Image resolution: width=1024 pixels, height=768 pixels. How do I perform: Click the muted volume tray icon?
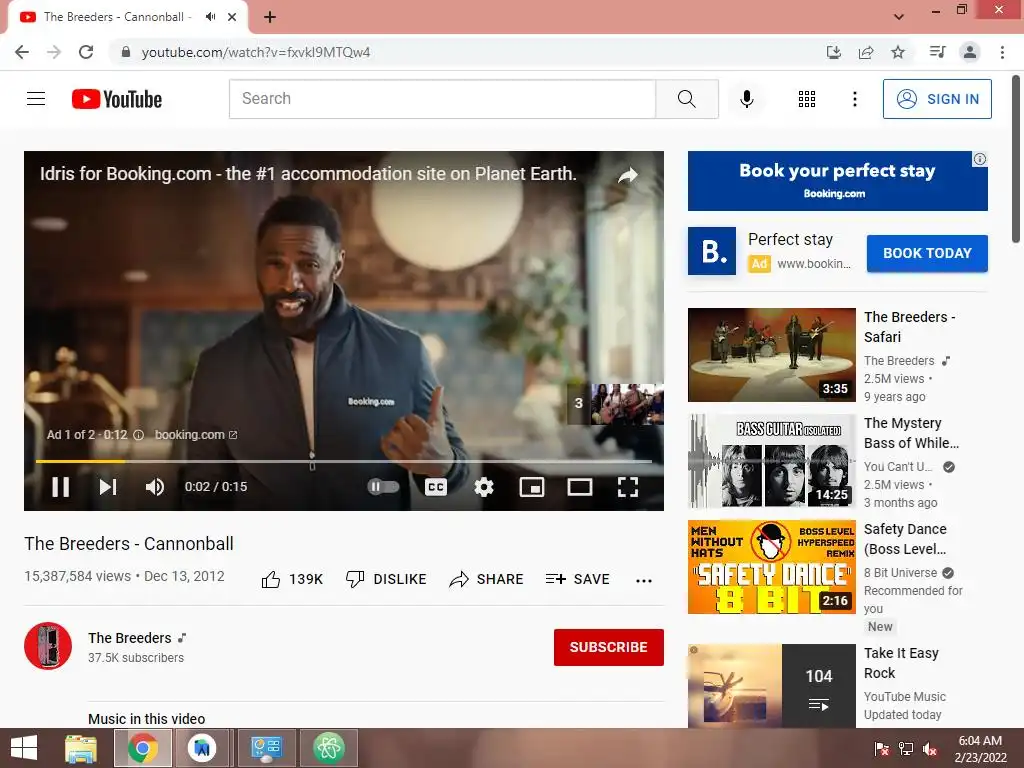coord(930,749)
